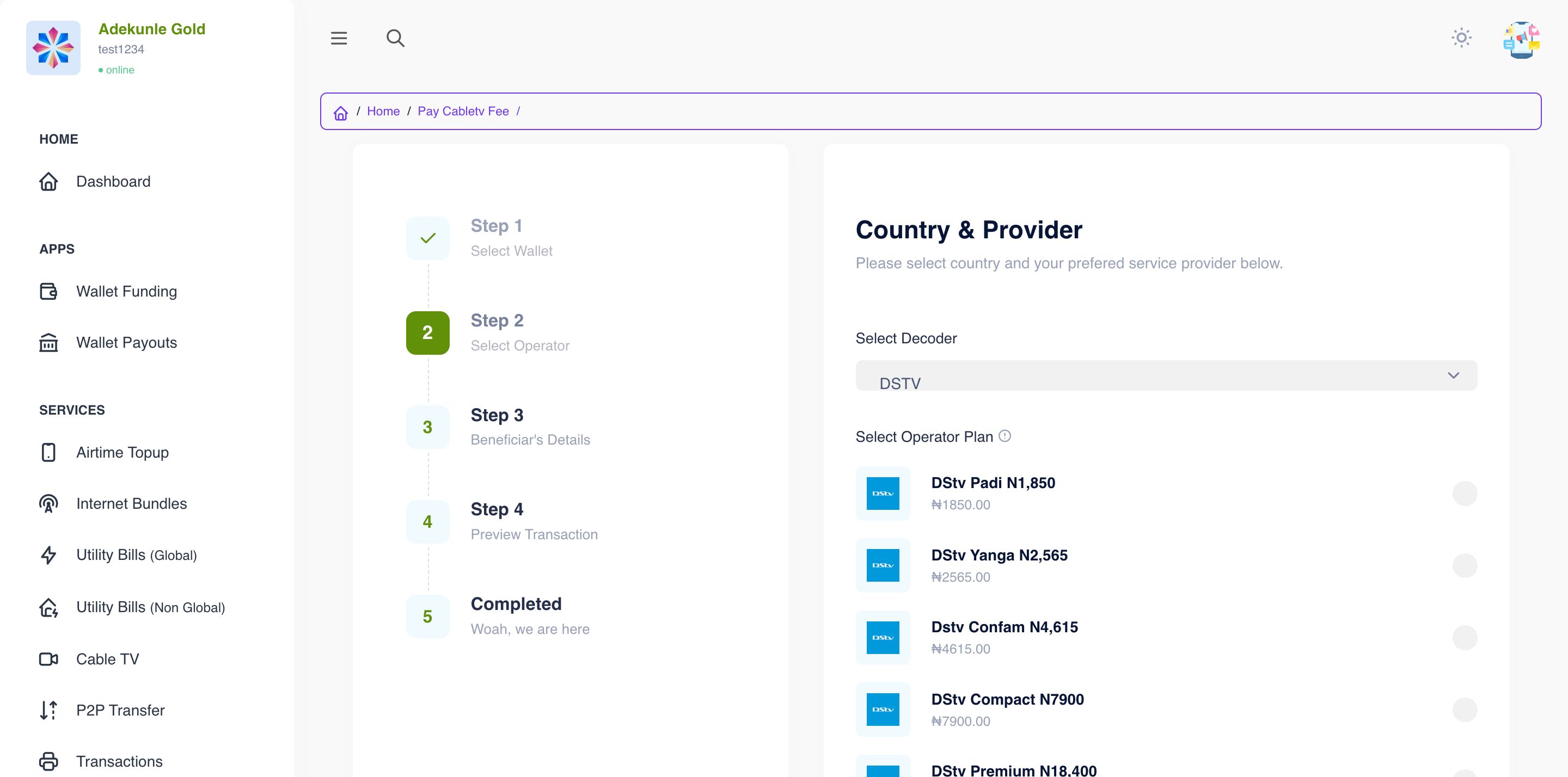Viewport: 1568px width, 777px height.
Task: Go to Step 3 Beneficiar's Details
Action: [427, 427]
